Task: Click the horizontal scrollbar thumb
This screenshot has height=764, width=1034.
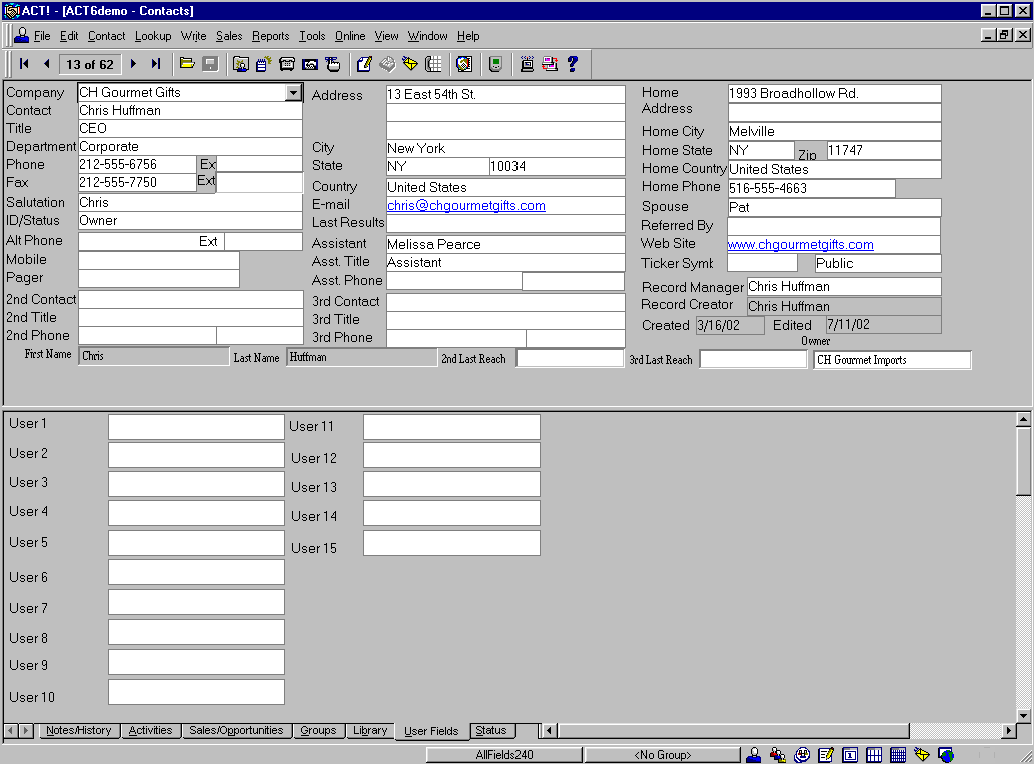Action: [733, 730]
